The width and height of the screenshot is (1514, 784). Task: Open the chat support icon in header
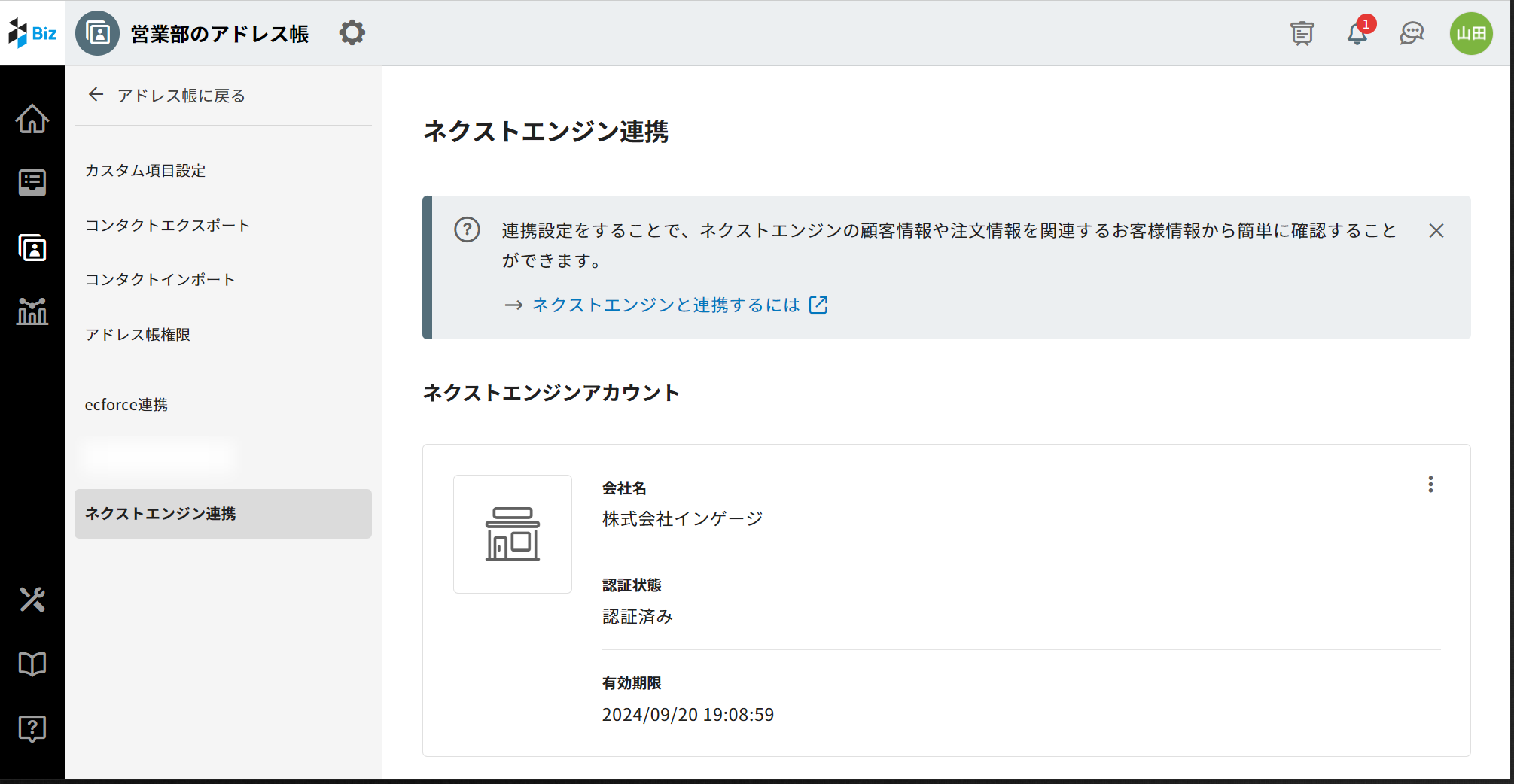pos(1412,33)
